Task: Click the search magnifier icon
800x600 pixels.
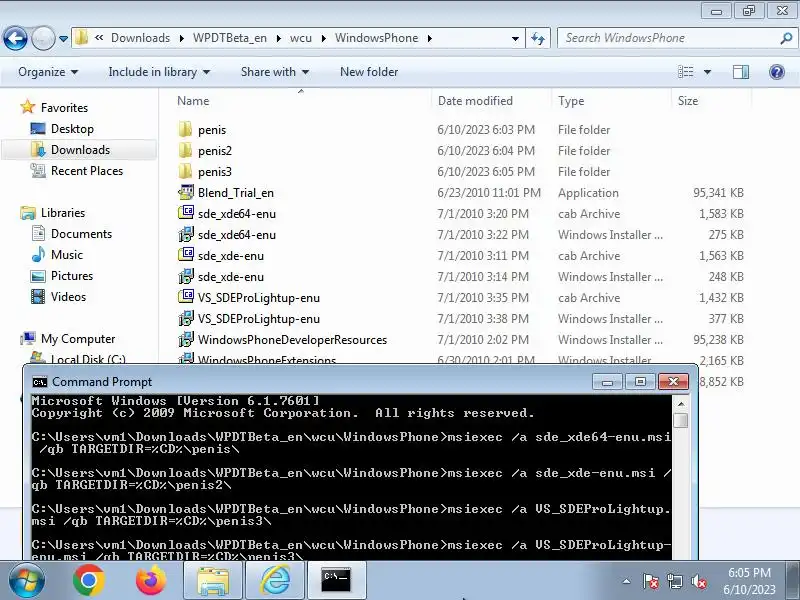Action: coord(786,38)
